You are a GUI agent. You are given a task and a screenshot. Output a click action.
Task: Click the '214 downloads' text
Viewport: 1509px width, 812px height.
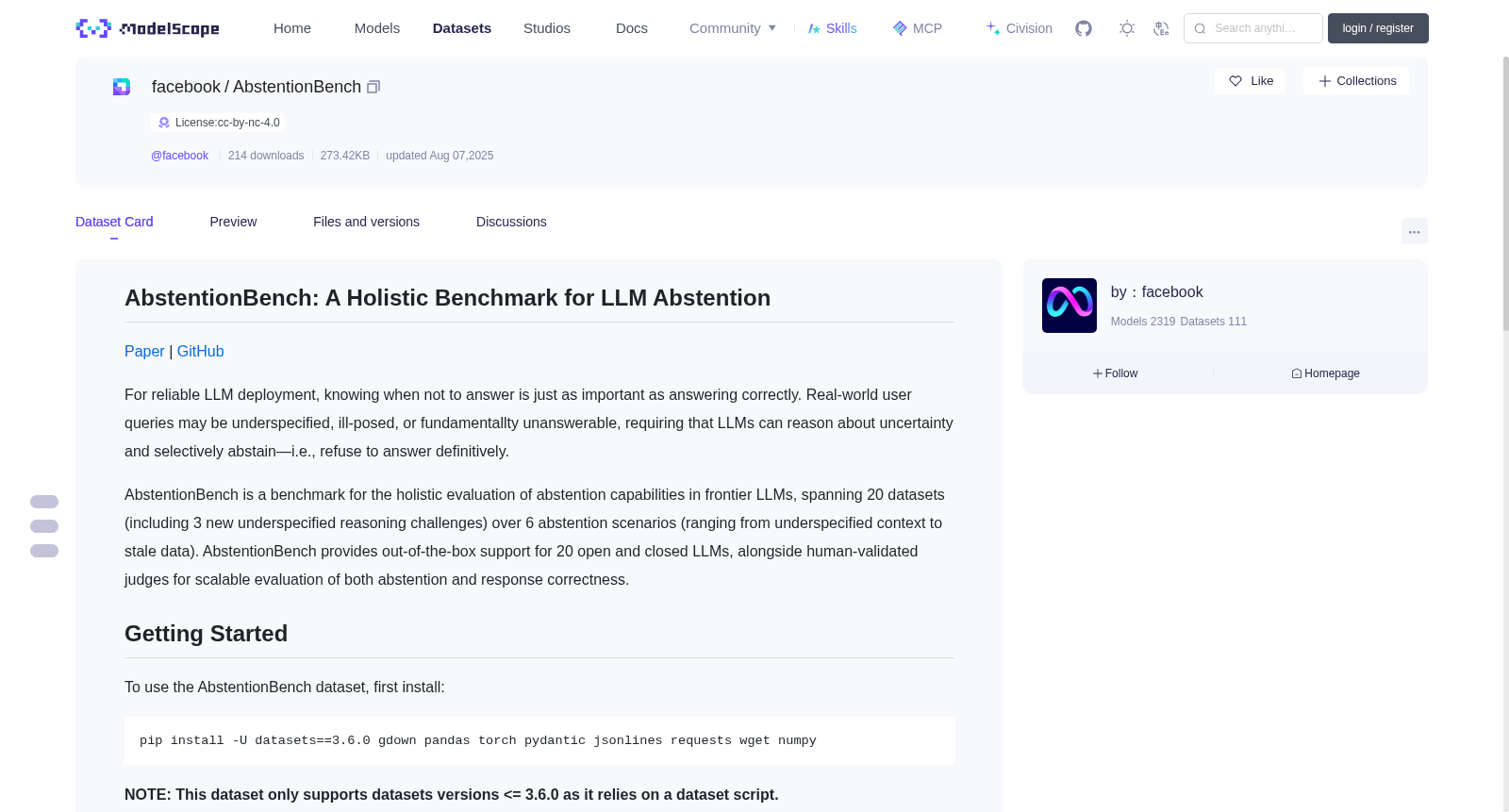[266, 156]
